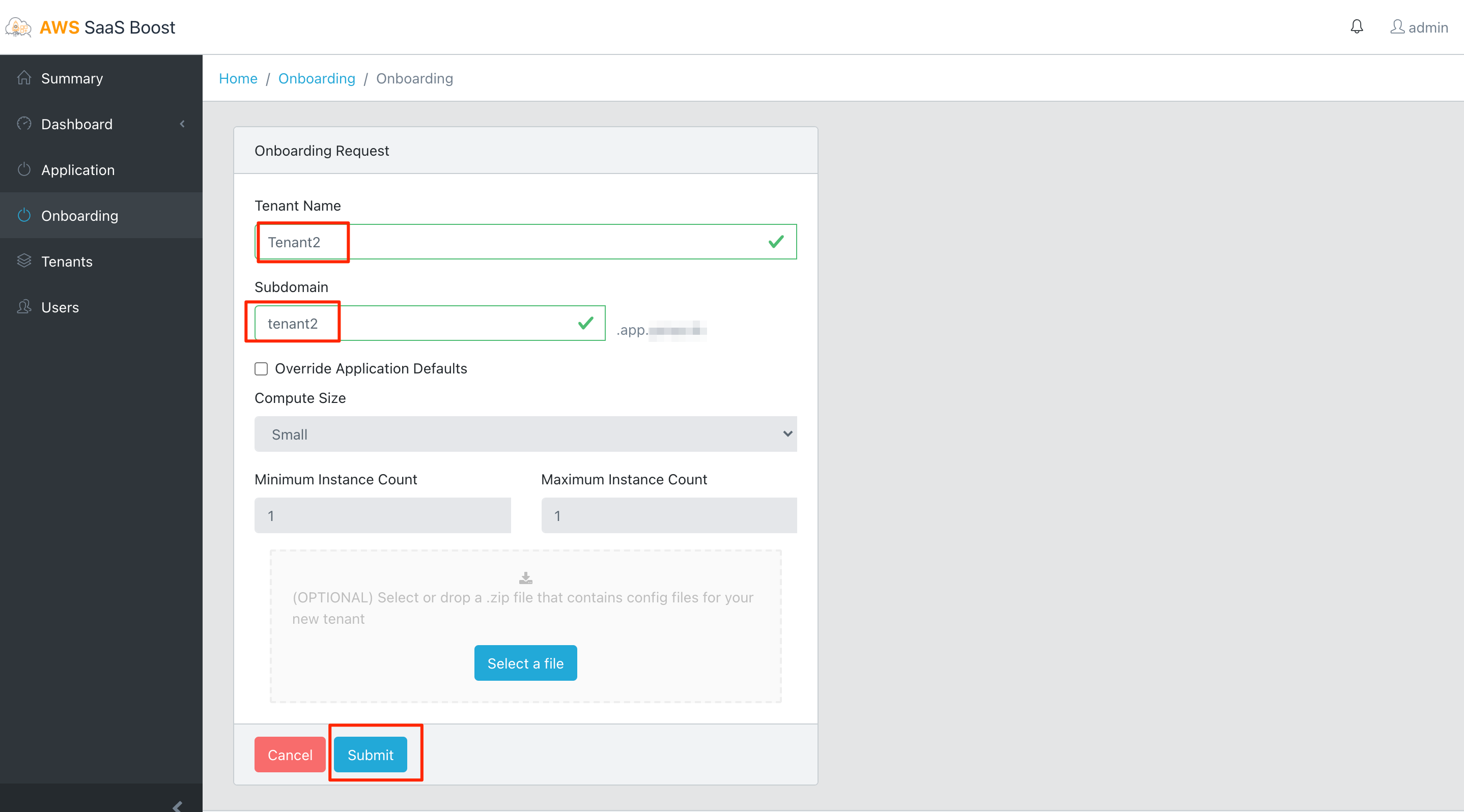Click the Users person icon in sidebar
Viewport: 1464px width, 812px height.
pos(24,307)
